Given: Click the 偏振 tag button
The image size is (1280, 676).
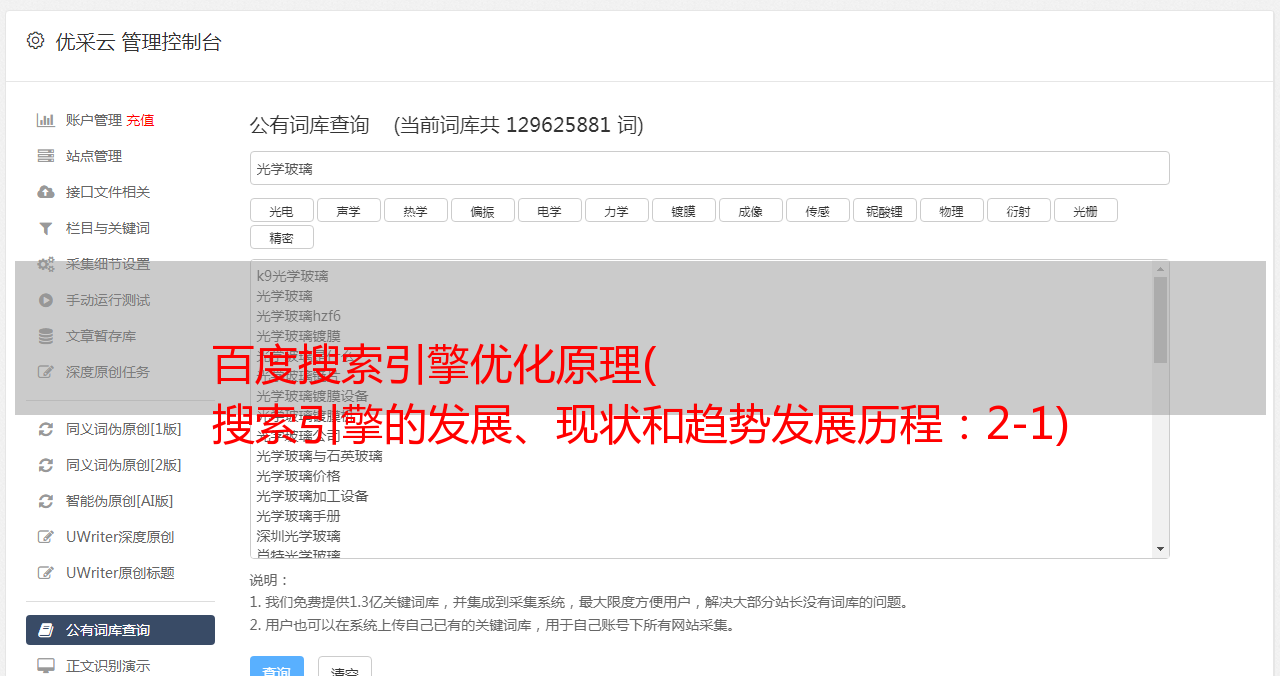Looking at the screenshot, I should click(x=482, y=210).
